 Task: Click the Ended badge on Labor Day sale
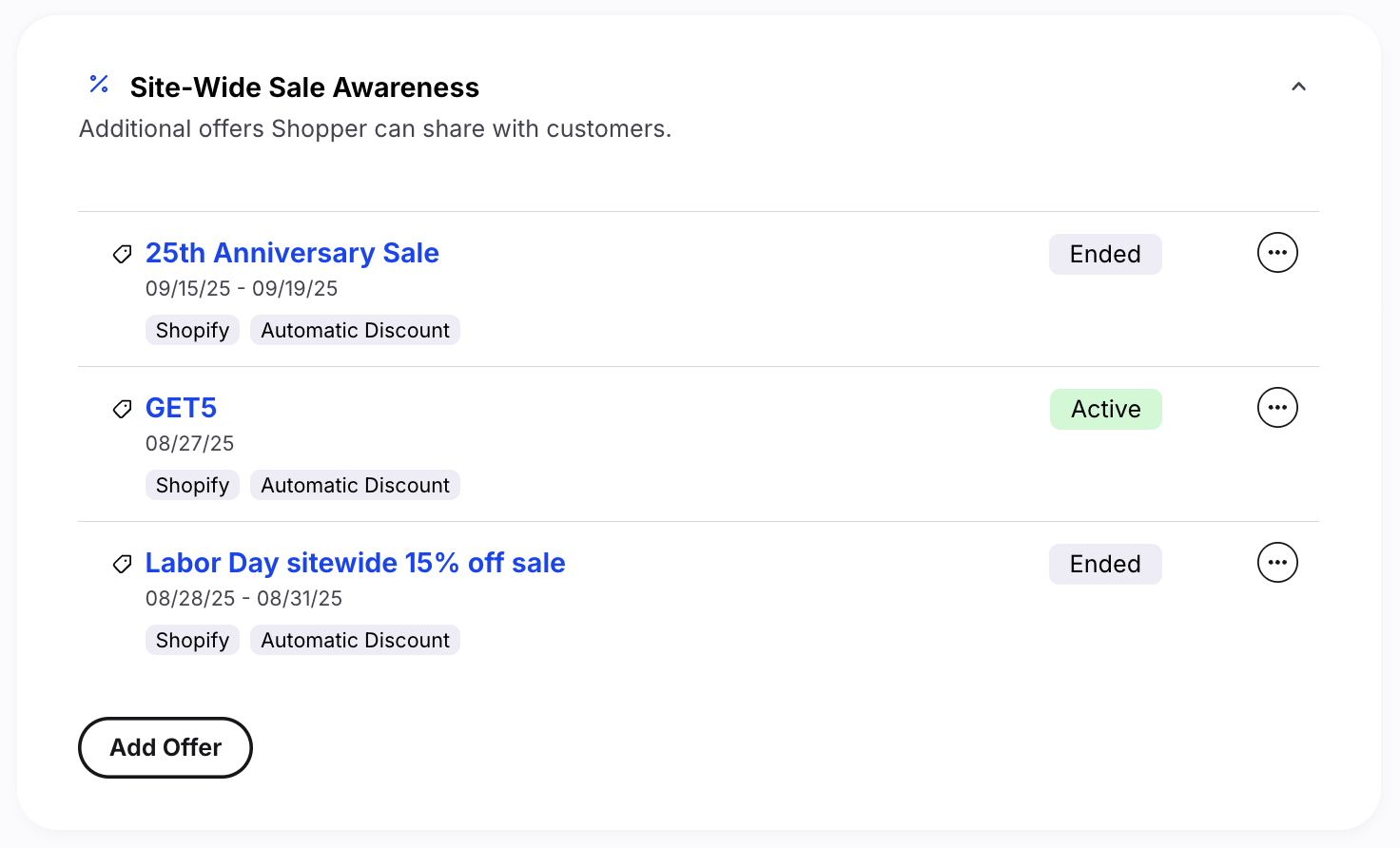(1105, 564)
